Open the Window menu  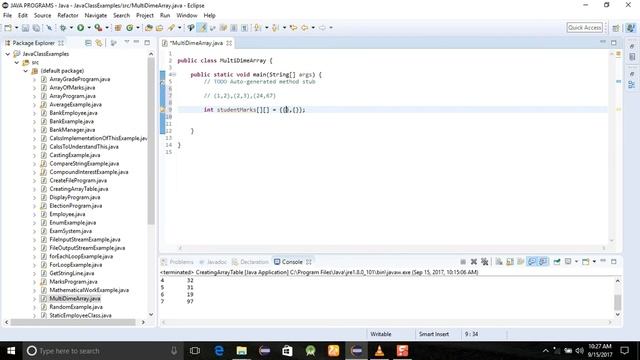pyautogui.click(x=187, y=16)
